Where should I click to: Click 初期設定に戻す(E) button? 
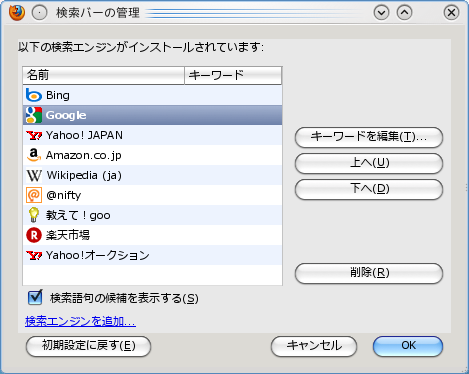click(88, 346)
